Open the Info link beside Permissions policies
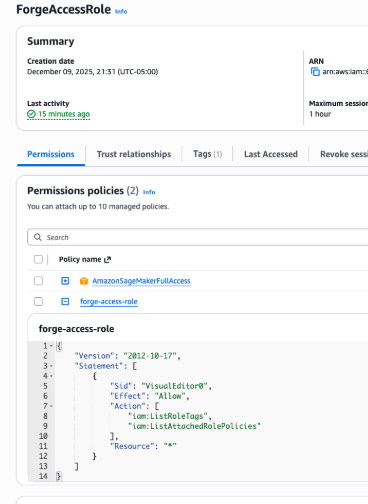Viewport: 368px width, 504px height. [149, 192]
